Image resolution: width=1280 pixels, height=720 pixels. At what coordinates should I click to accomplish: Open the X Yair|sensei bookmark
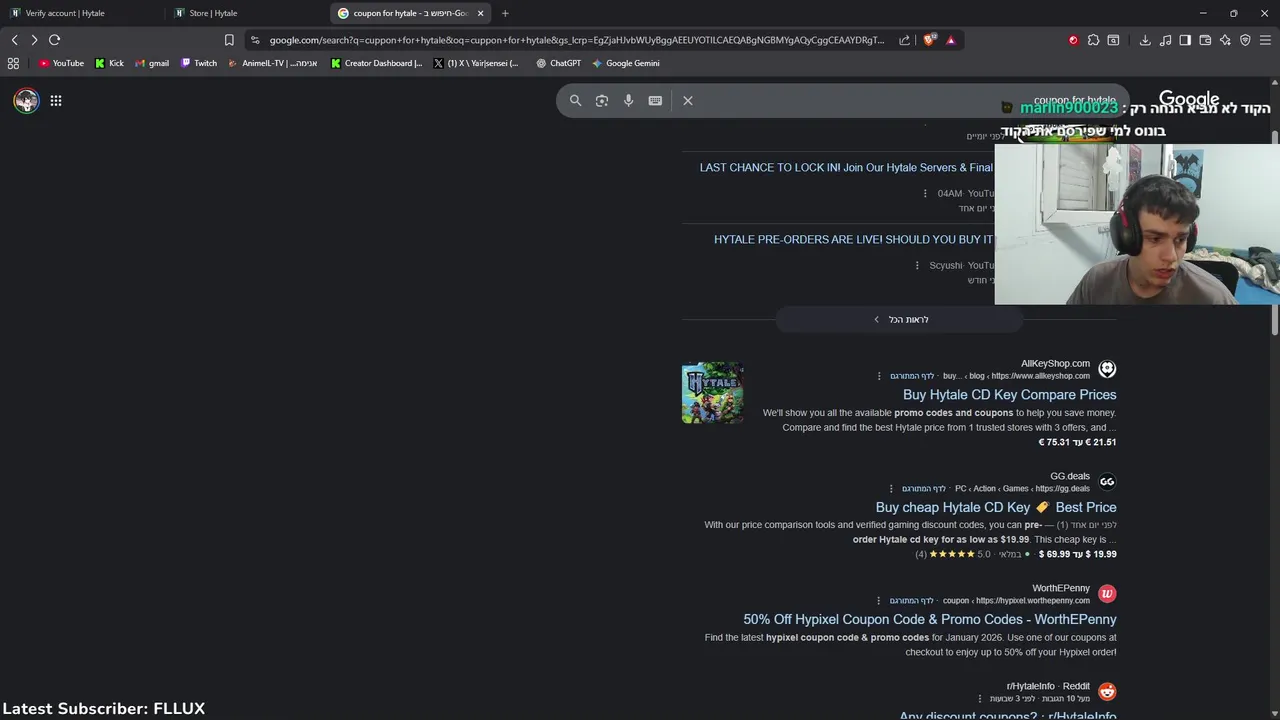click(476, 63)
